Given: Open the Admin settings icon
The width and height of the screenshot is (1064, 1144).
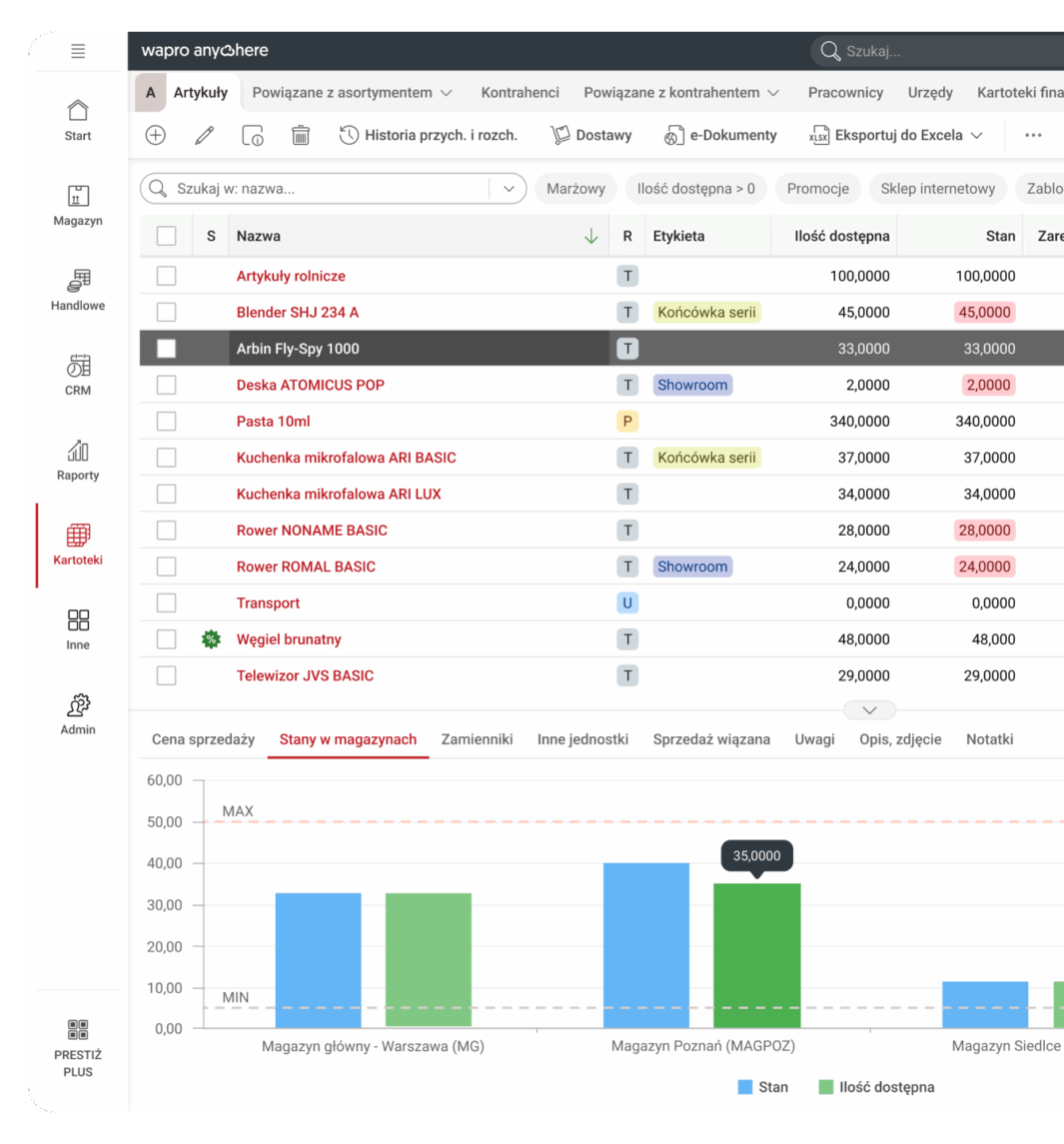Looking at the screenshot, I should [78, 713].
